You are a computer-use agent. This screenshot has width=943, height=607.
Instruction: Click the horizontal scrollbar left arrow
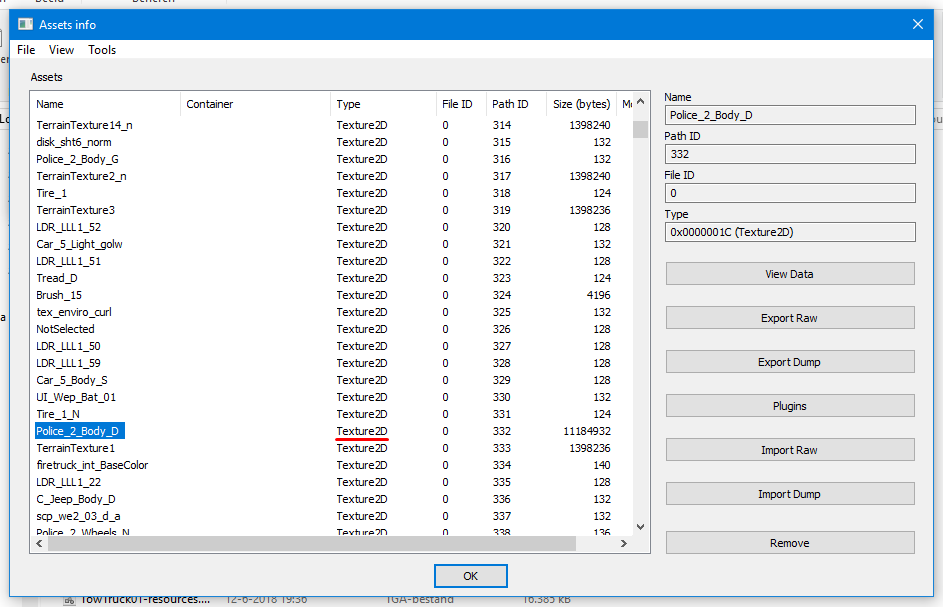[x=39, y=543]
